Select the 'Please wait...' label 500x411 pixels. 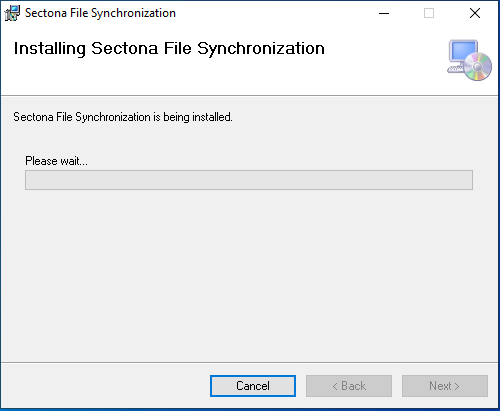tap(56, 161)
